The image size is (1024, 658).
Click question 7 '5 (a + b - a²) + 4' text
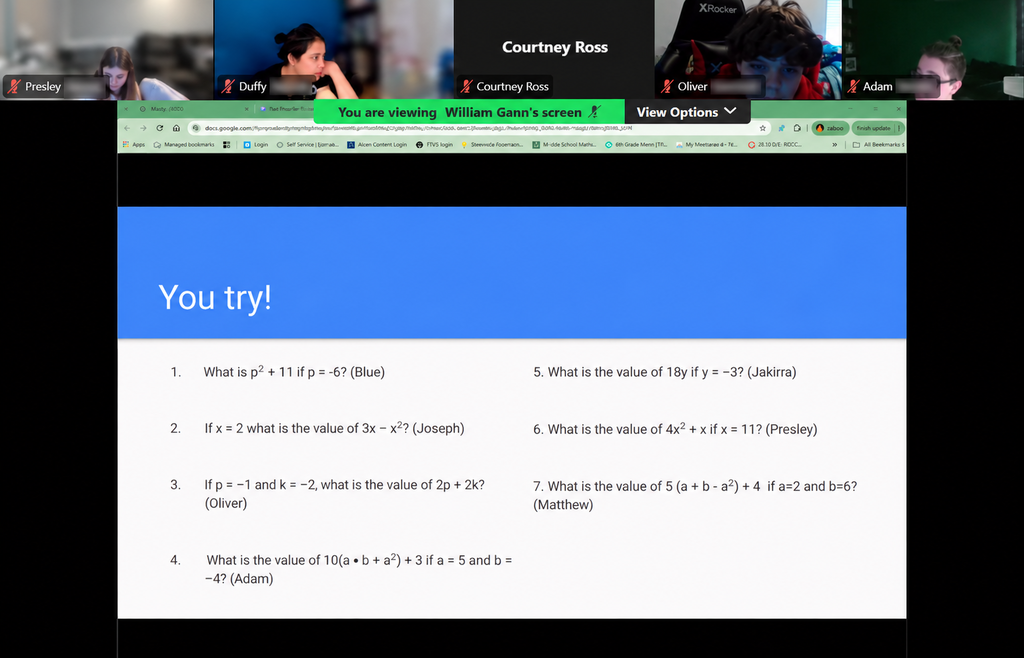point(695,495)
